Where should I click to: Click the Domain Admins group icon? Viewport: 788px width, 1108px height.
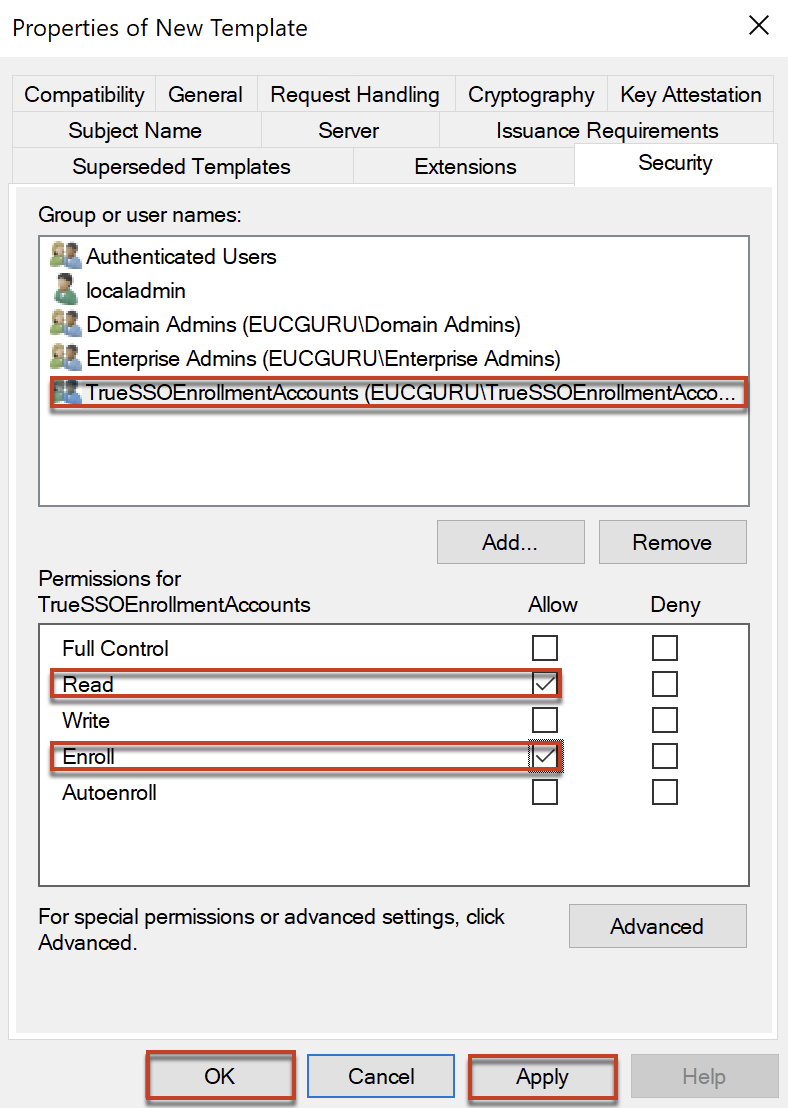pyautogui.click(x=66, y=323)
